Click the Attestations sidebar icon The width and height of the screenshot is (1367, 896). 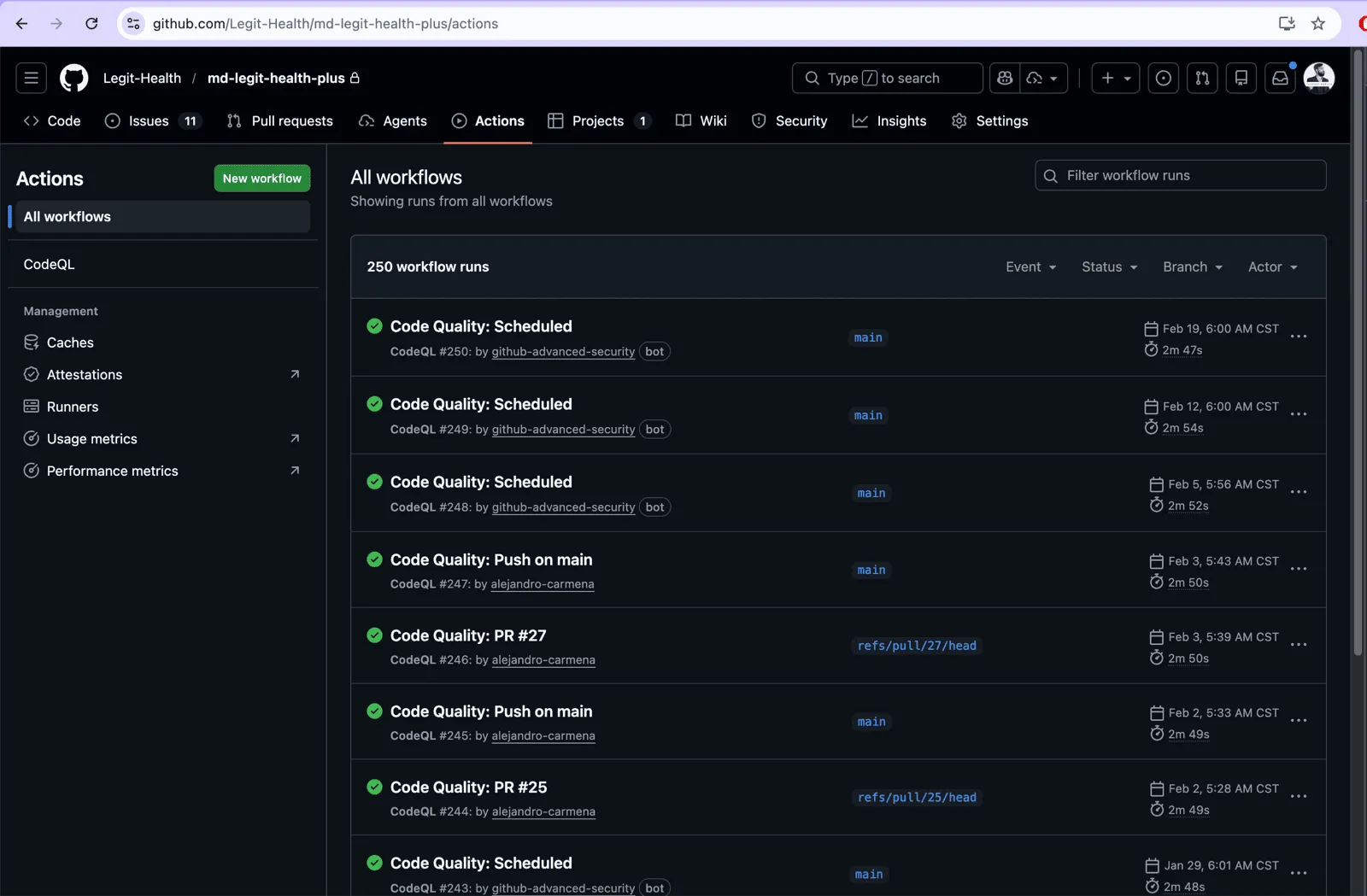(31, 374)
